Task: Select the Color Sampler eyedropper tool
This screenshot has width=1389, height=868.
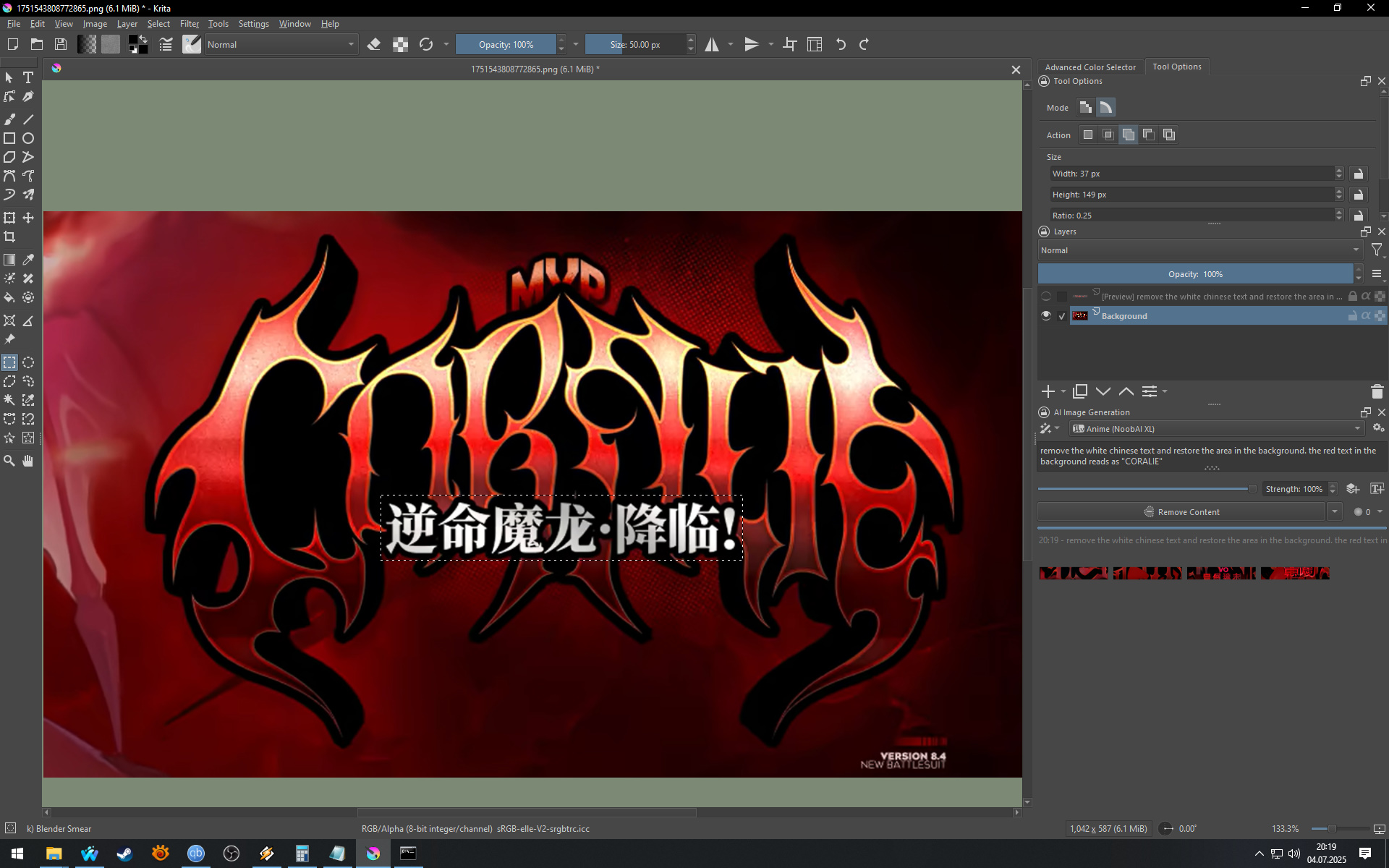Action: click(x=28, y=260)
